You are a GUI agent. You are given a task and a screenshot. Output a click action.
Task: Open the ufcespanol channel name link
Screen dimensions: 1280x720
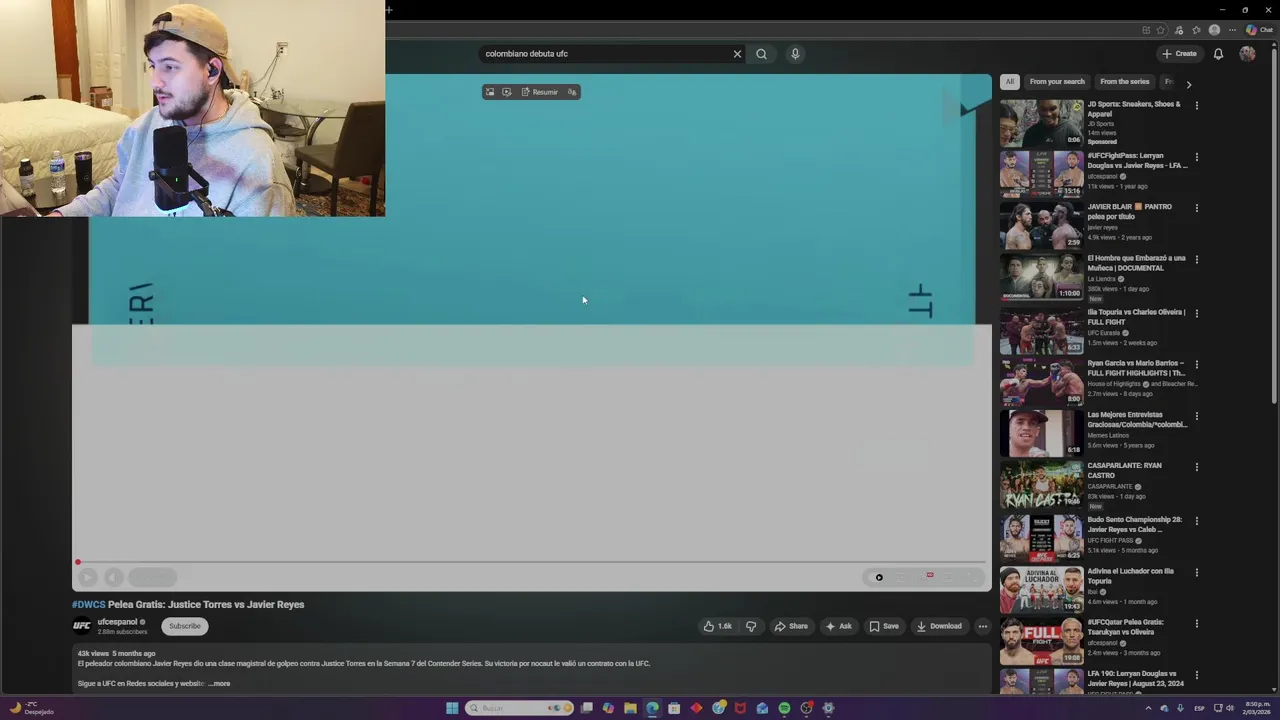[117, 622]
